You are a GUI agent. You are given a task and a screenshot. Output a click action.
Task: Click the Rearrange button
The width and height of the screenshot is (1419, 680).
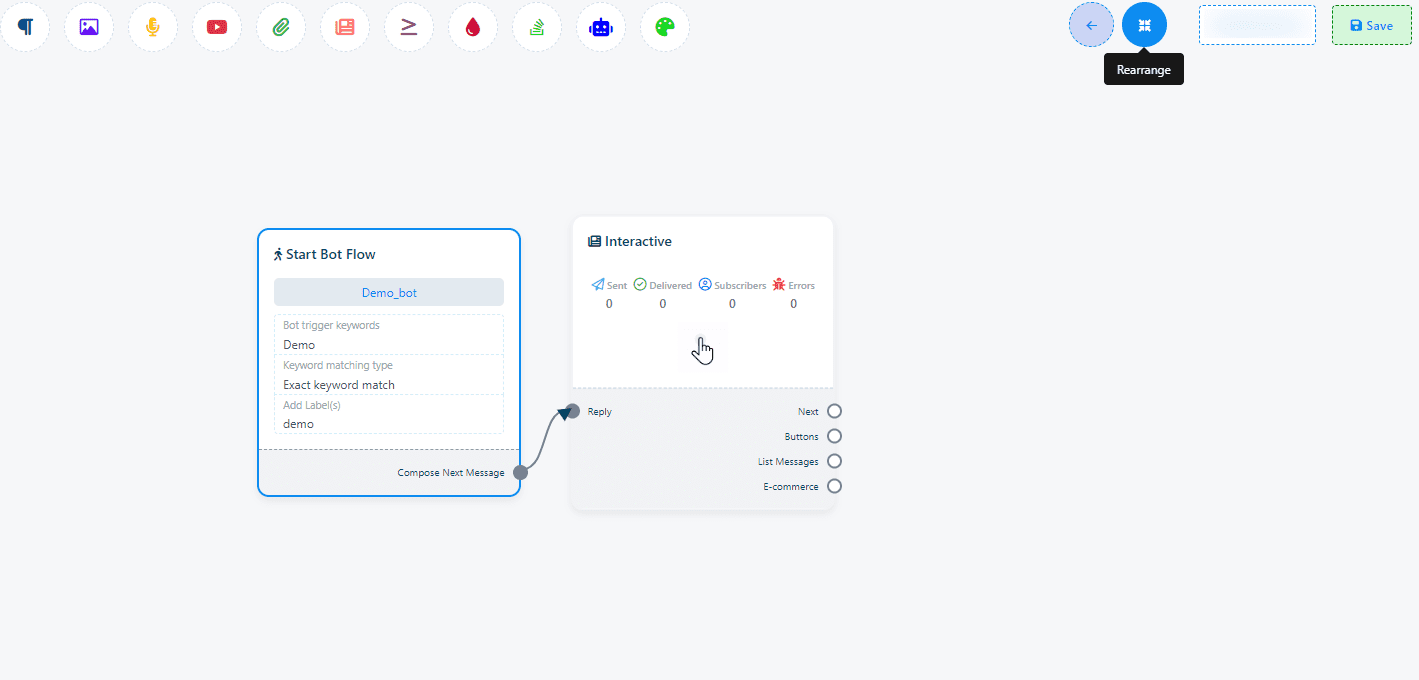click(x=1144, y=25)
